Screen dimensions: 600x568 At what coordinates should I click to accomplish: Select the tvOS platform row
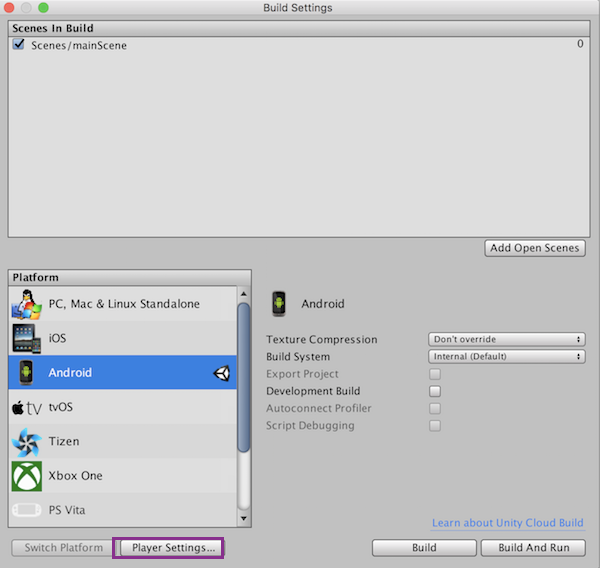[x=122, y=407]
